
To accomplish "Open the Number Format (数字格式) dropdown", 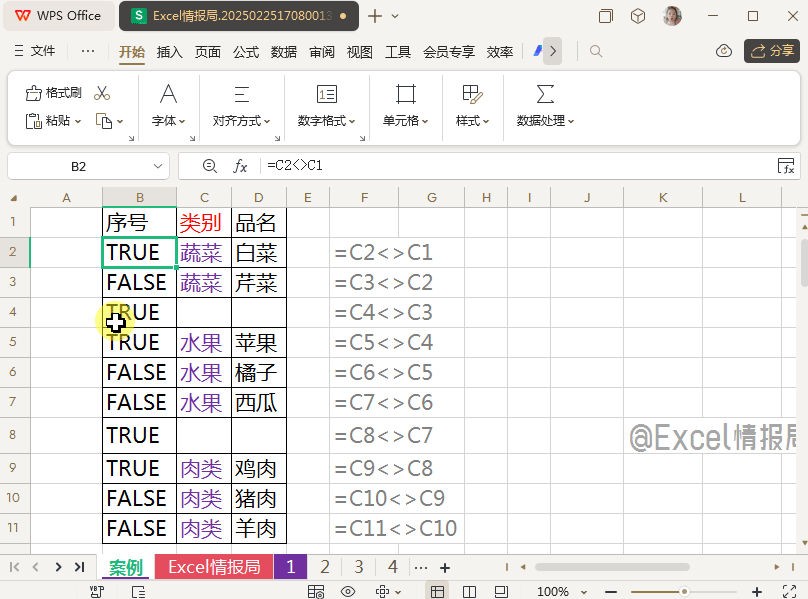I will click(x=327, y=121).
